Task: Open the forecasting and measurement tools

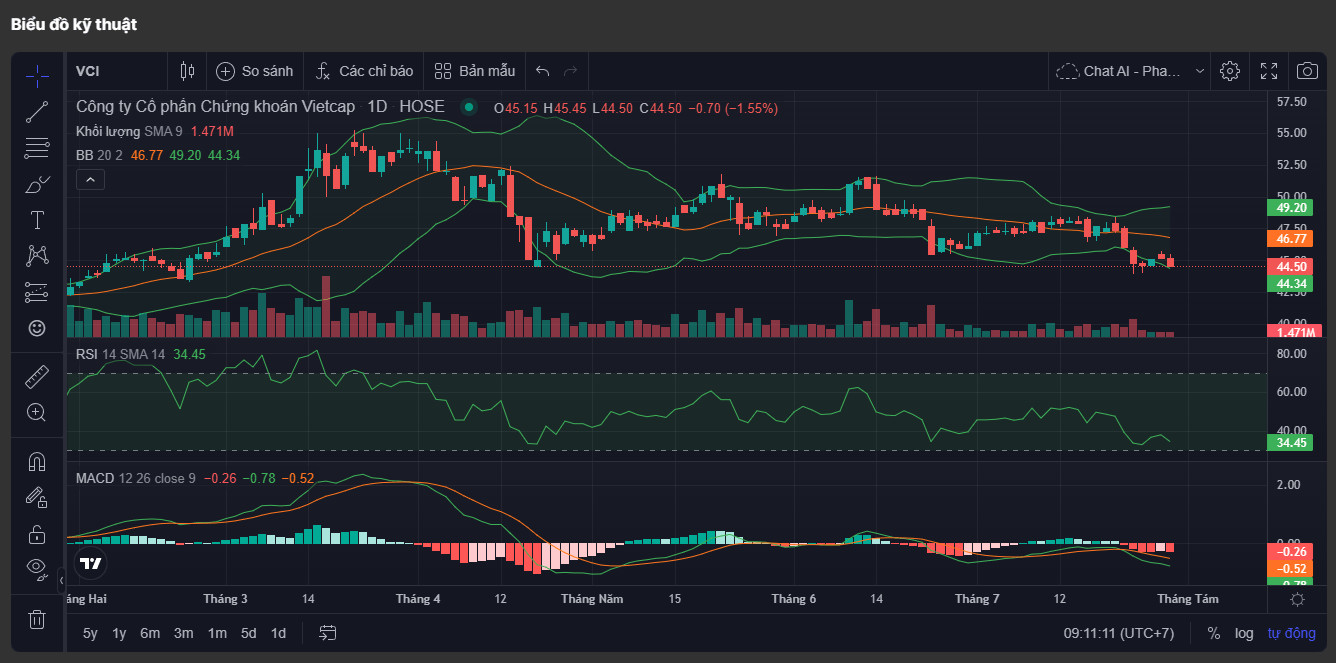Action: (x=37, y=292)
